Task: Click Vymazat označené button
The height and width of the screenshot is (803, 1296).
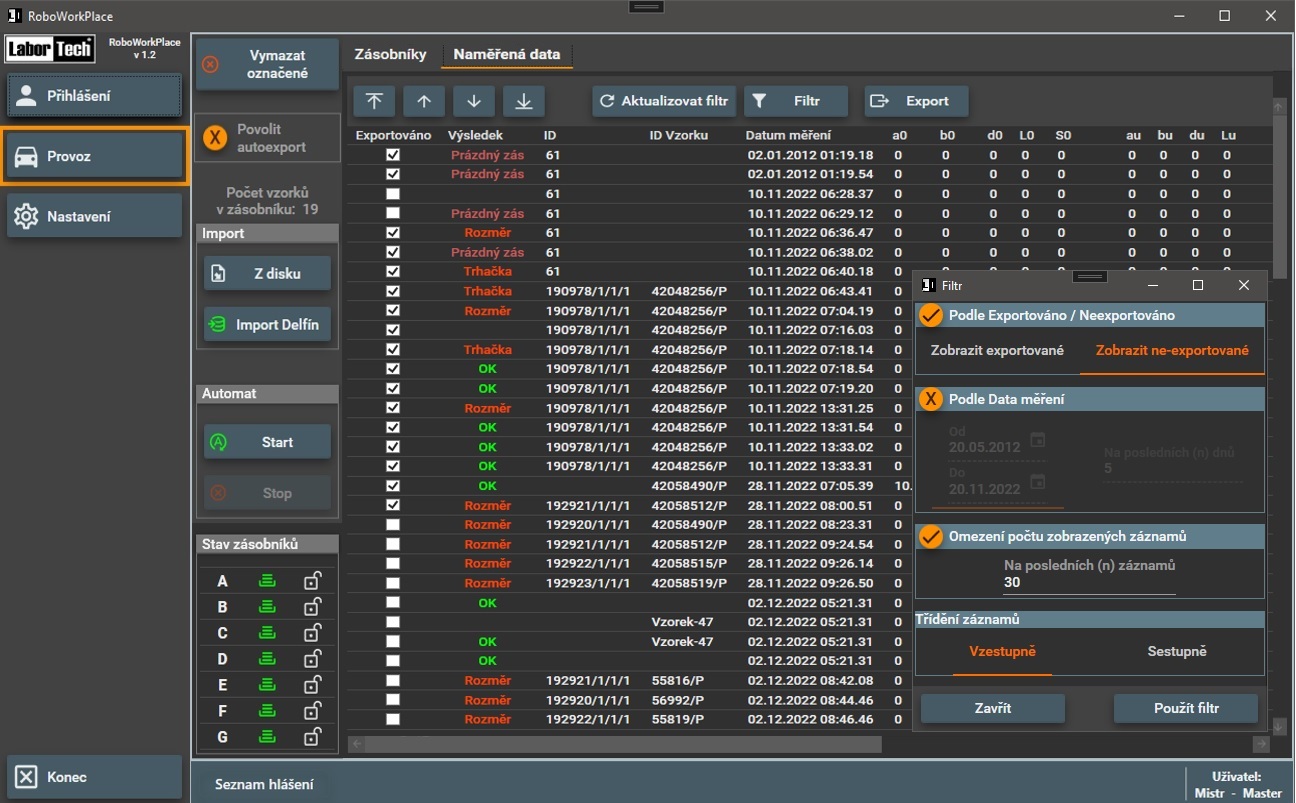Action: pyautogui.click(x=267, y=64)
